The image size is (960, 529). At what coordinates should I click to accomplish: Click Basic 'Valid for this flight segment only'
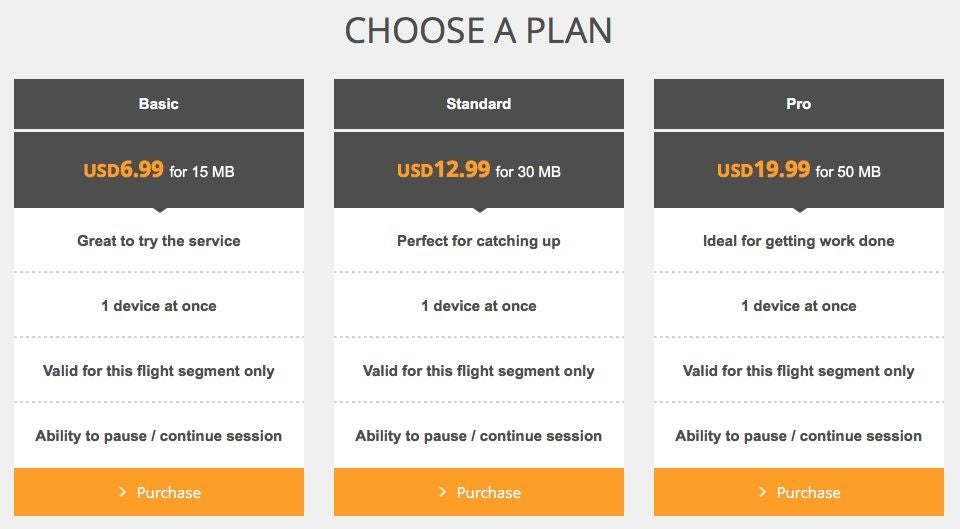coord(159,370)
